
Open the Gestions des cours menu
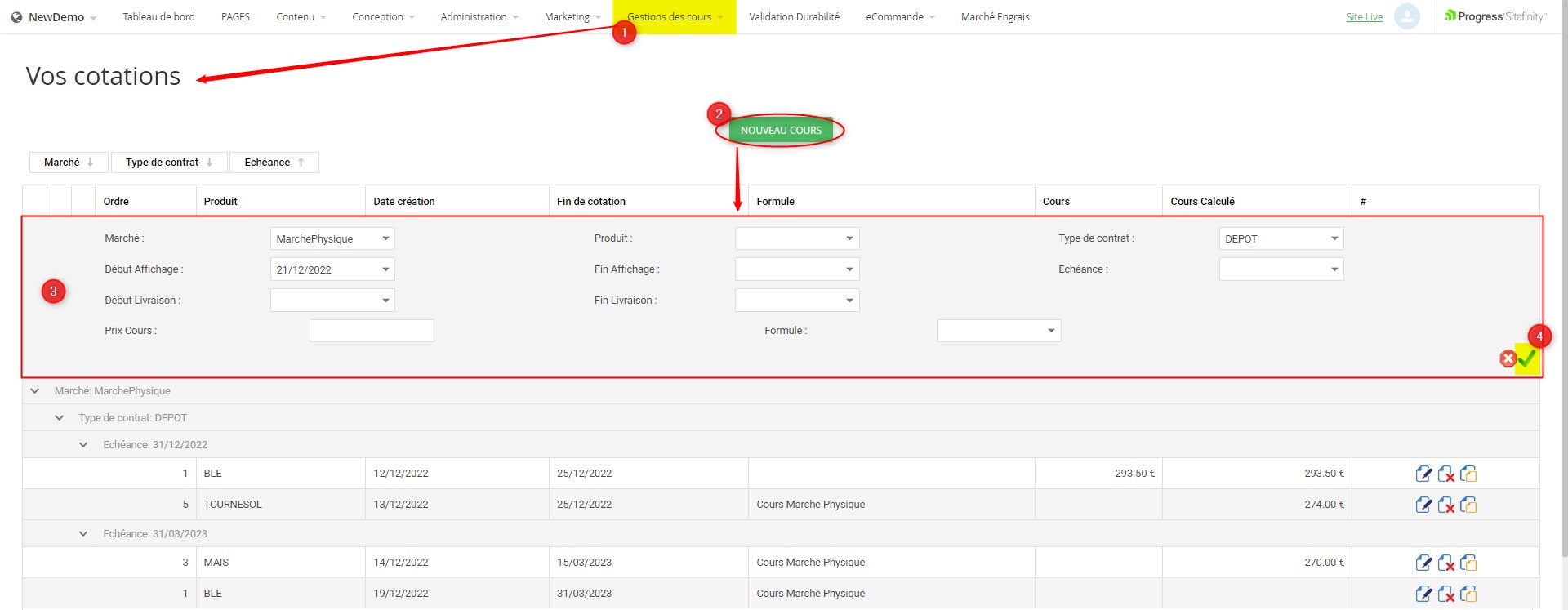(x=674, y=17)
